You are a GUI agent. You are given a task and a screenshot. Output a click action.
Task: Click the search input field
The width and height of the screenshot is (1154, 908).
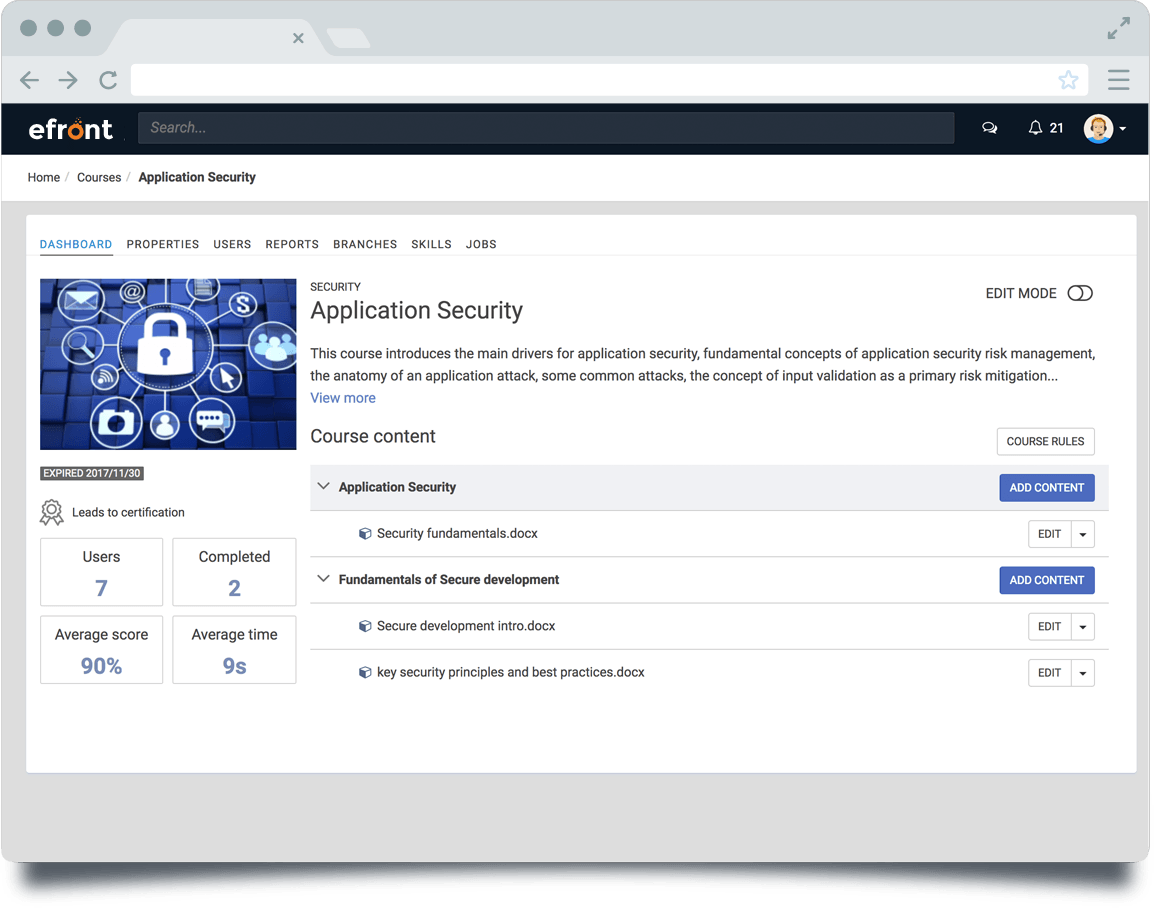point(546,128)
